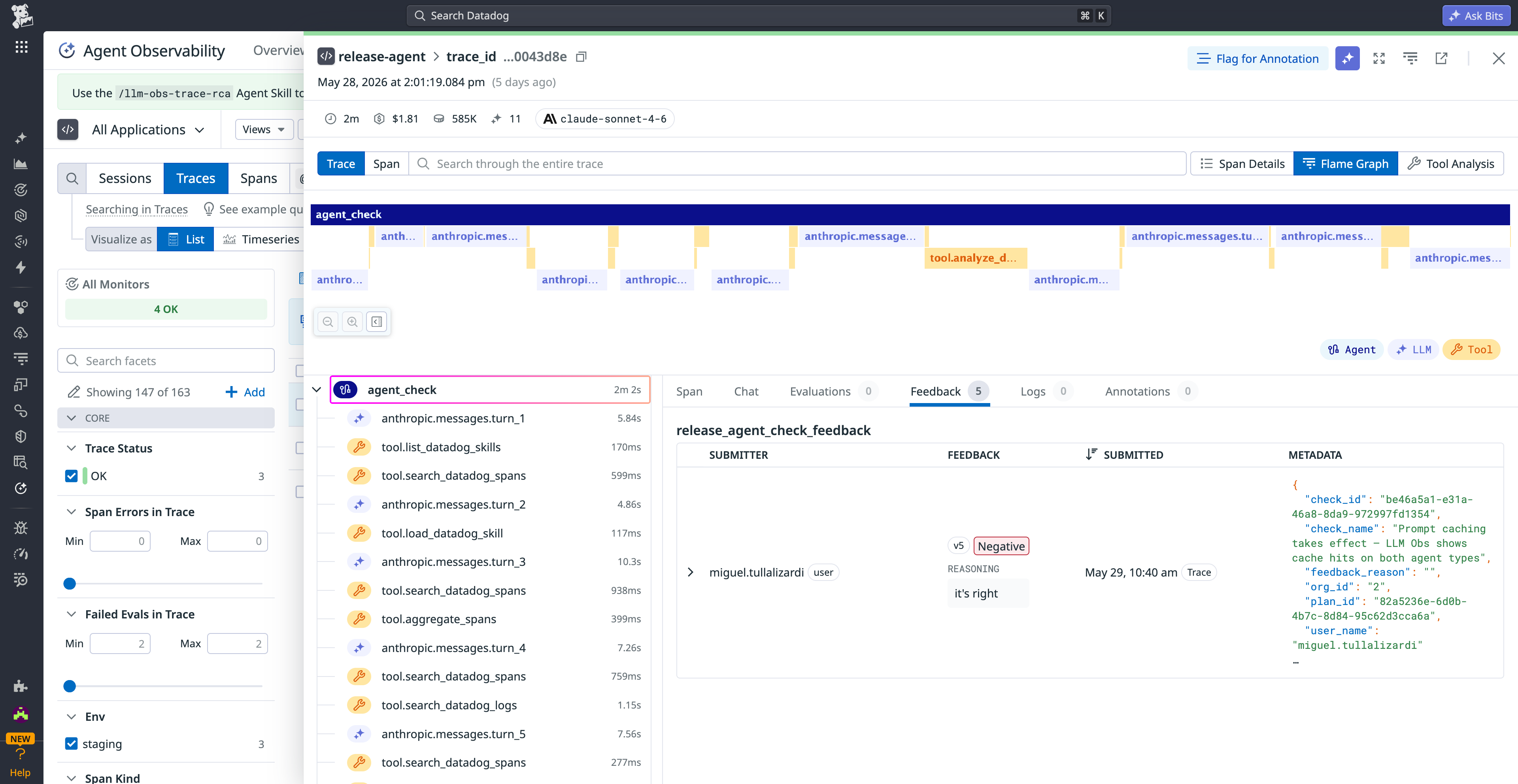Click tool.analyze_d... block in flame graph
Screen dimensions: 1518x784
(975, 258)
